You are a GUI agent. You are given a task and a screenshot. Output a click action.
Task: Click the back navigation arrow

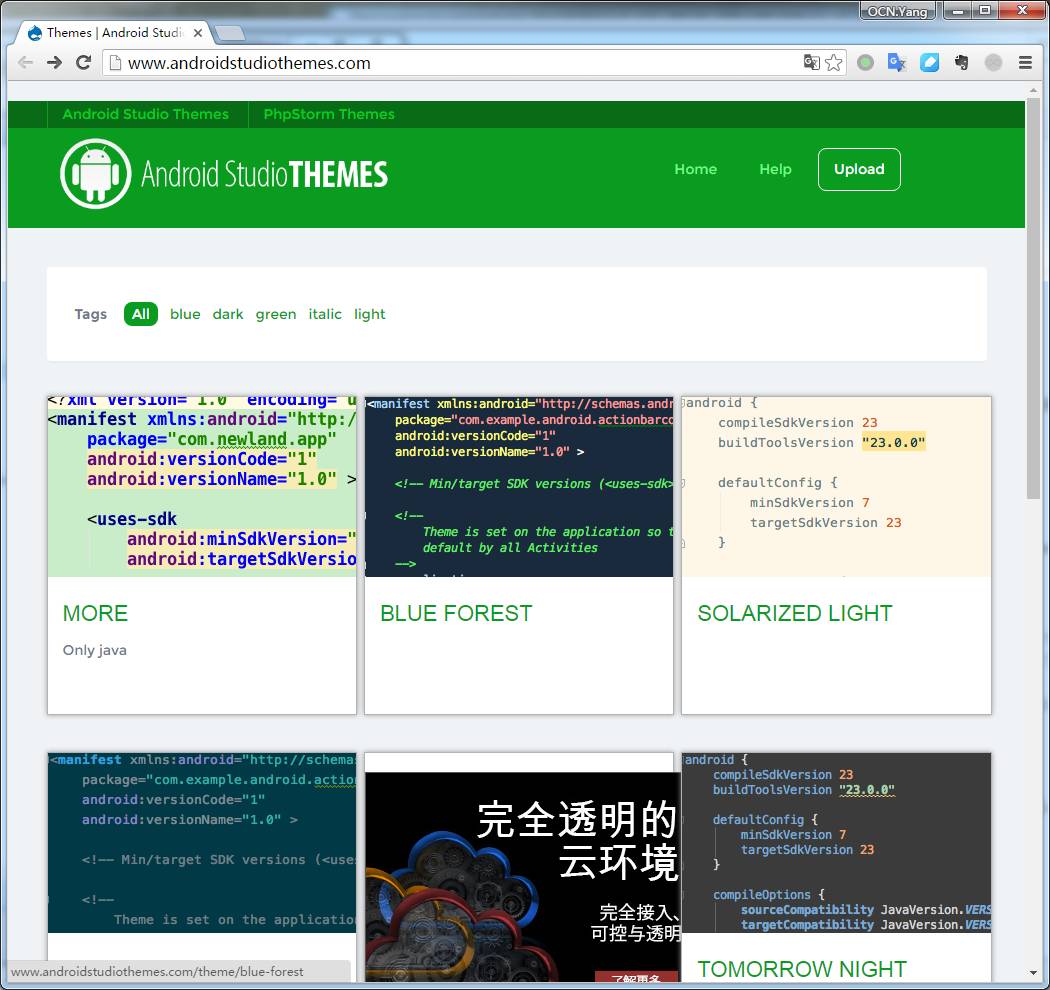coord(25,62)
